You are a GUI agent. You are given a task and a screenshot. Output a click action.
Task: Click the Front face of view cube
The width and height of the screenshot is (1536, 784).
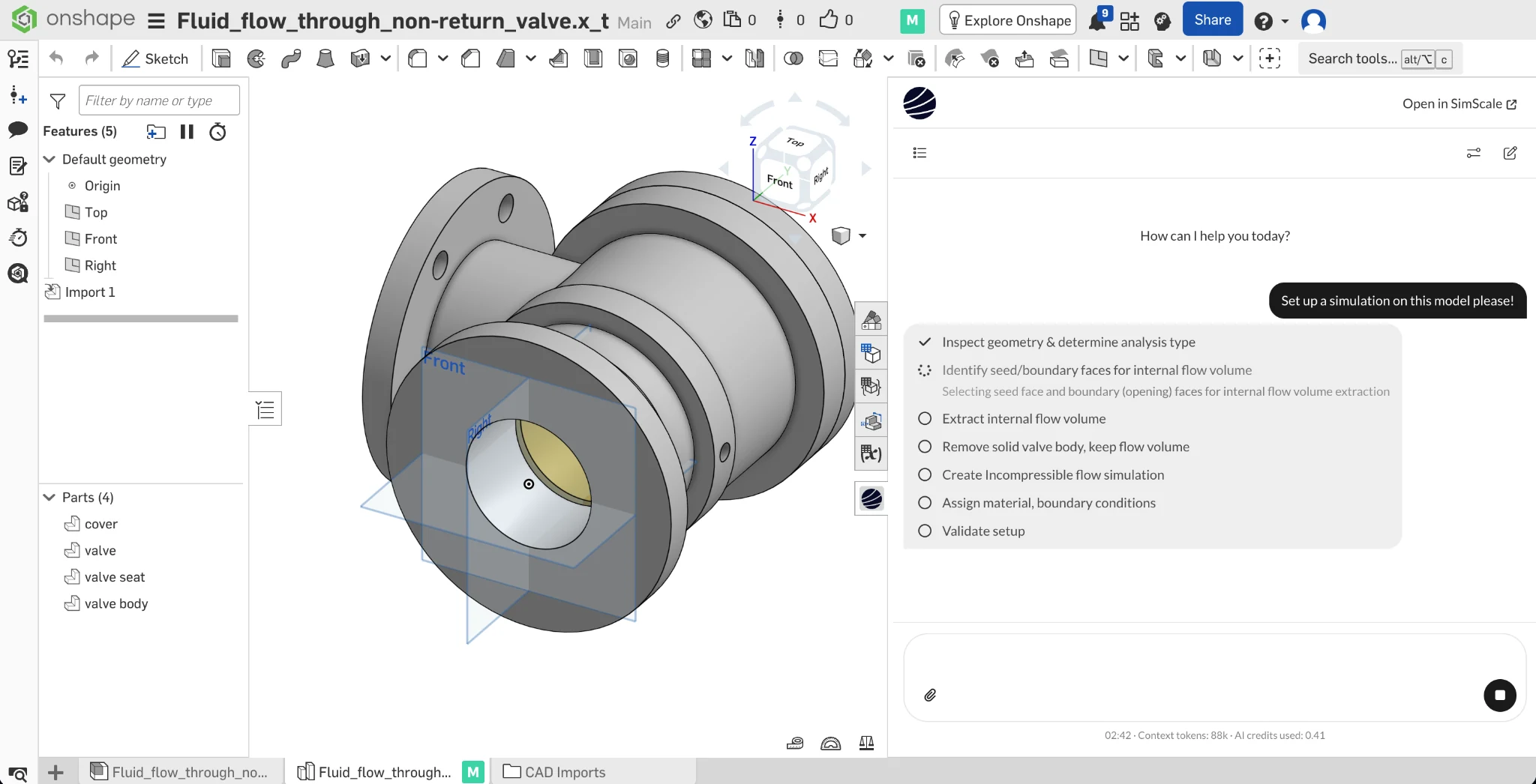tap(780, 181)
